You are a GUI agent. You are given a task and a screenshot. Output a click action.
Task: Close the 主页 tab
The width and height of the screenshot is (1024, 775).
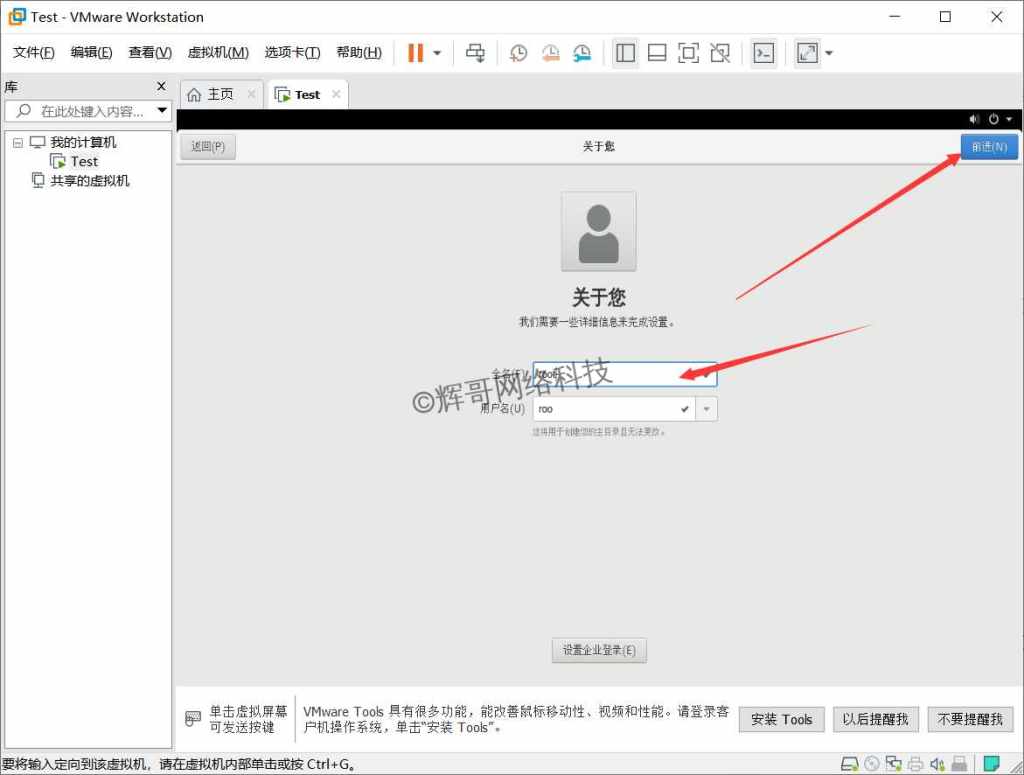click(251, 94)
